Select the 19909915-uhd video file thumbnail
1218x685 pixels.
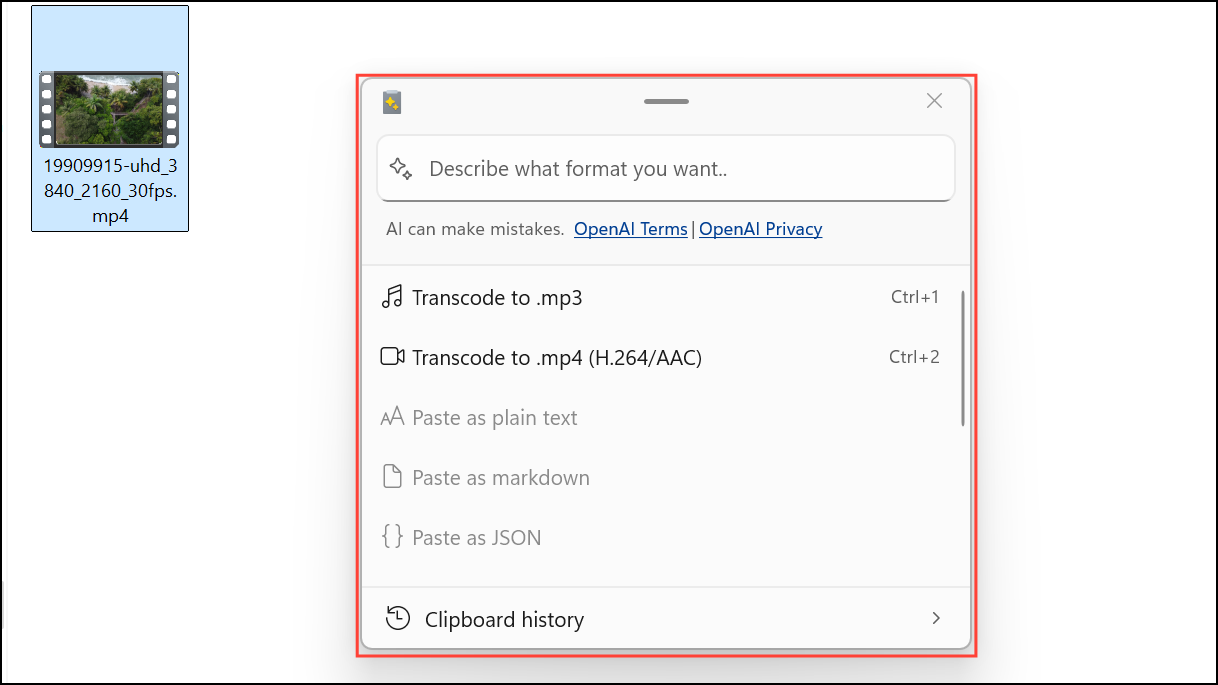pos(109,108)
